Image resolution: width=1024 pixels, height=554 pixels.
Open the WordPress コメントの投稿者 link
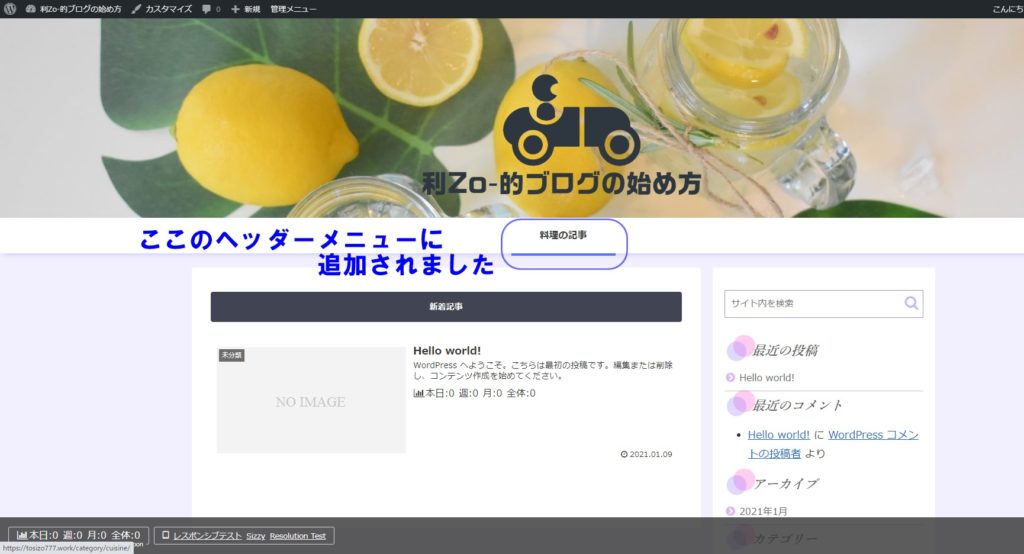(832, 444)
